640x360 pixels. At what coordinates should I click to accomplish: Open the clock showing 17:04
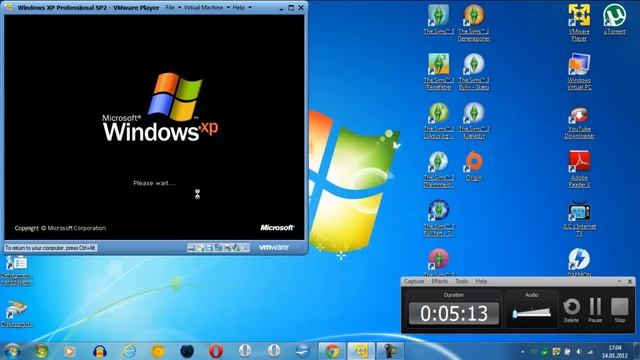(x=615, y=351)
